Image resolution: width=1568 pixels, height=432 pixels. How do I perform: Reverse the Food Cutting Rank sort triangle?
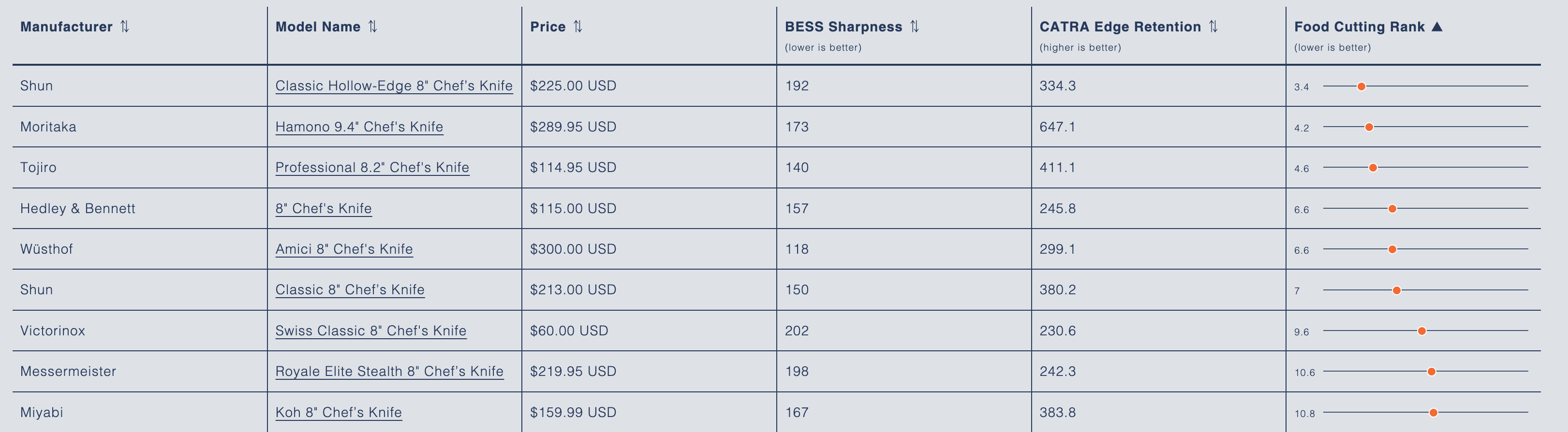coord(1437,27)
